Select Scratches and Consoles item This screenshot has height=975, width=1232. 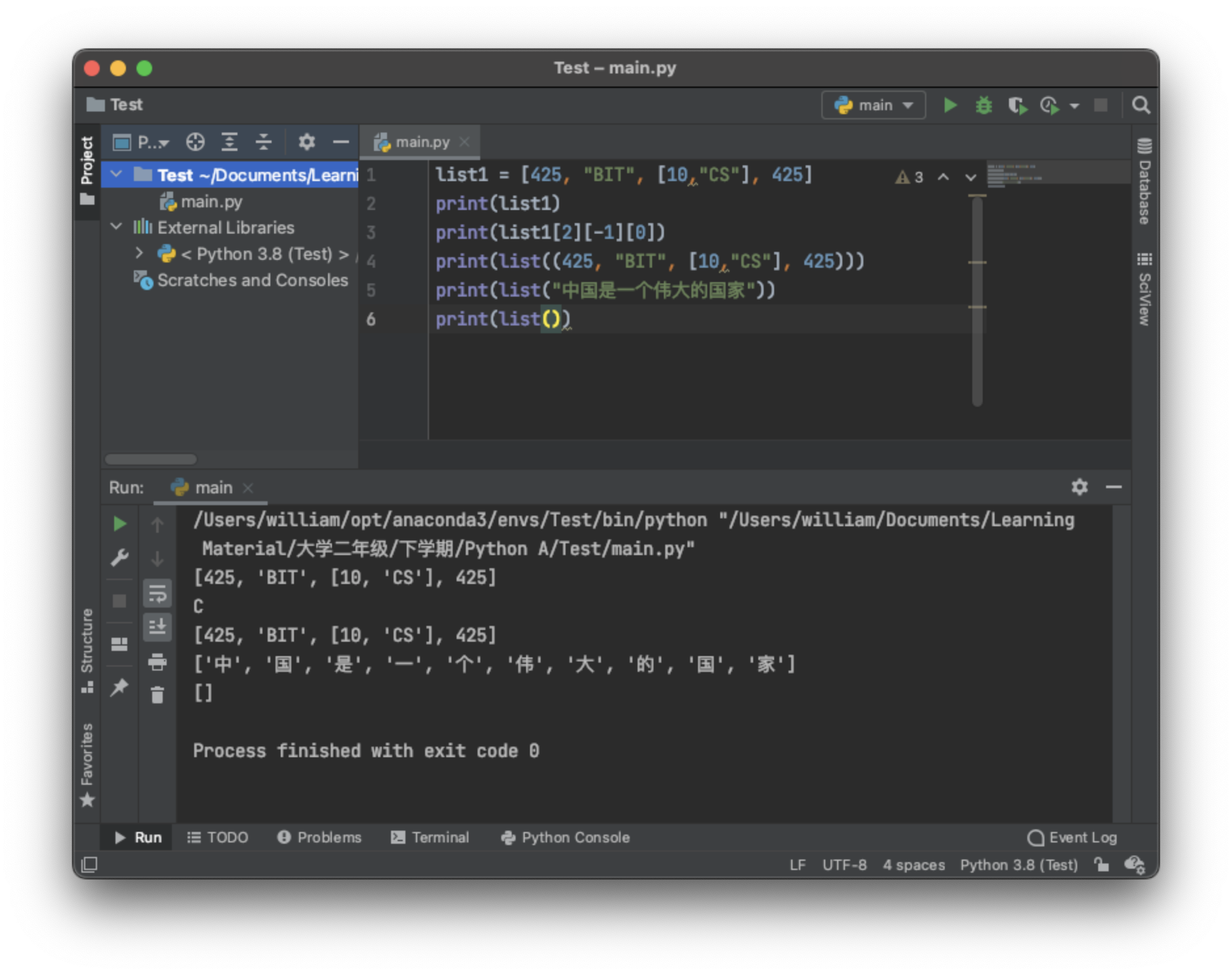(241, 280)
